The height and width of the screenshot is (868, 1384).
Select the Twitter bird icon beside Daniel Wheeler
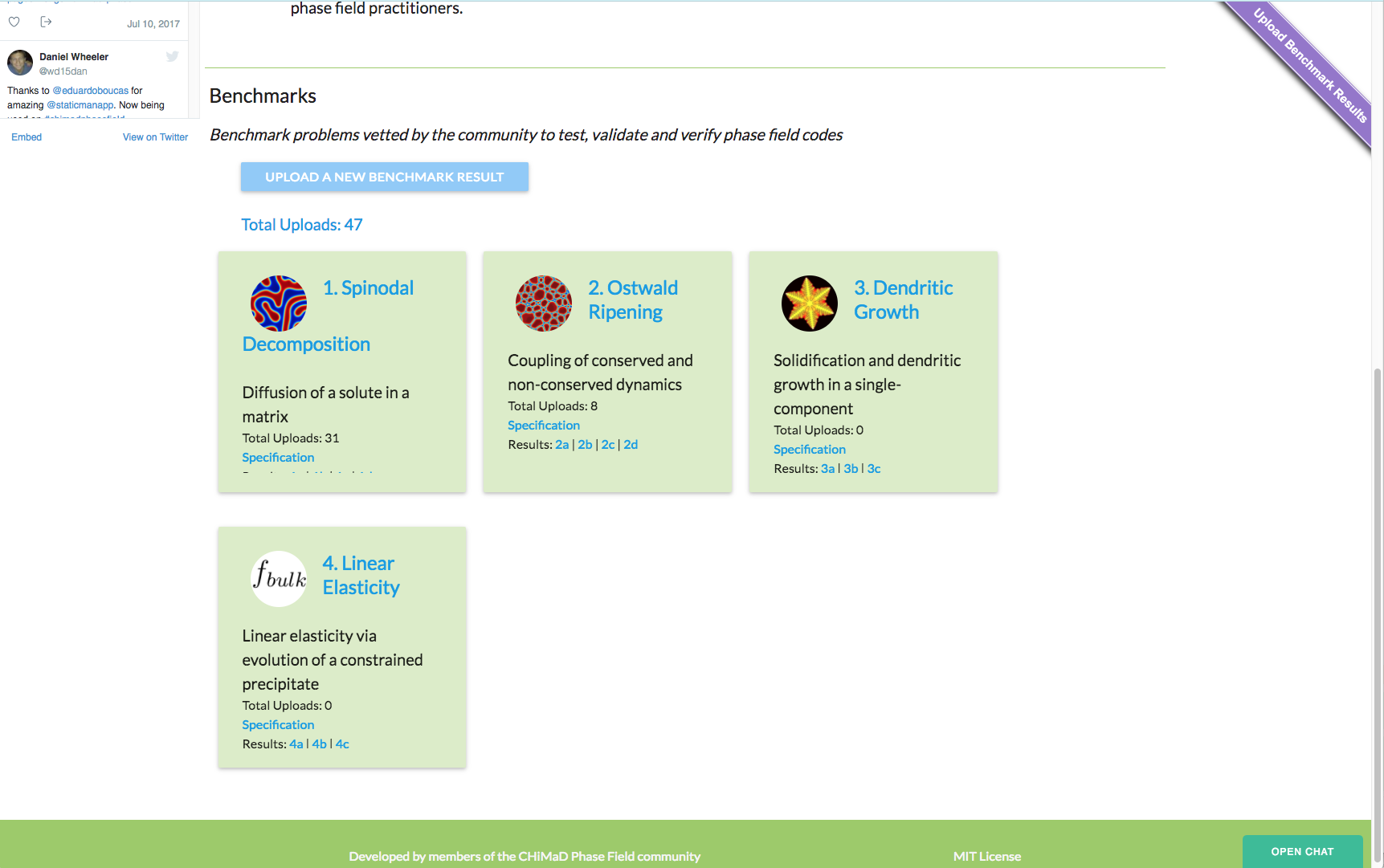(x=172, y=56)
